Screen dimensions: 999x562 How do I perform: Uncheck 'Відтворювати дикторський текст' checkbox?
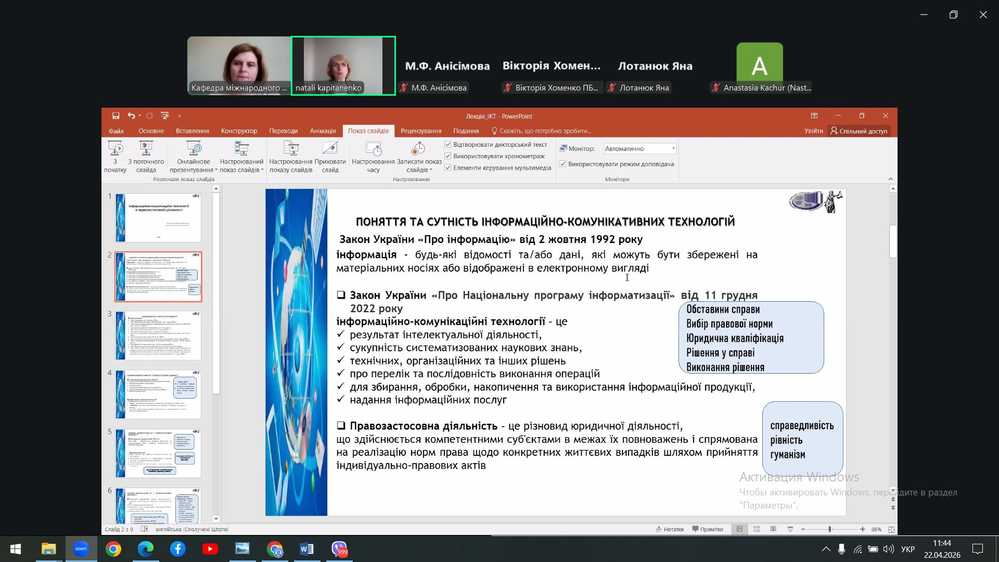click(448, 145)
